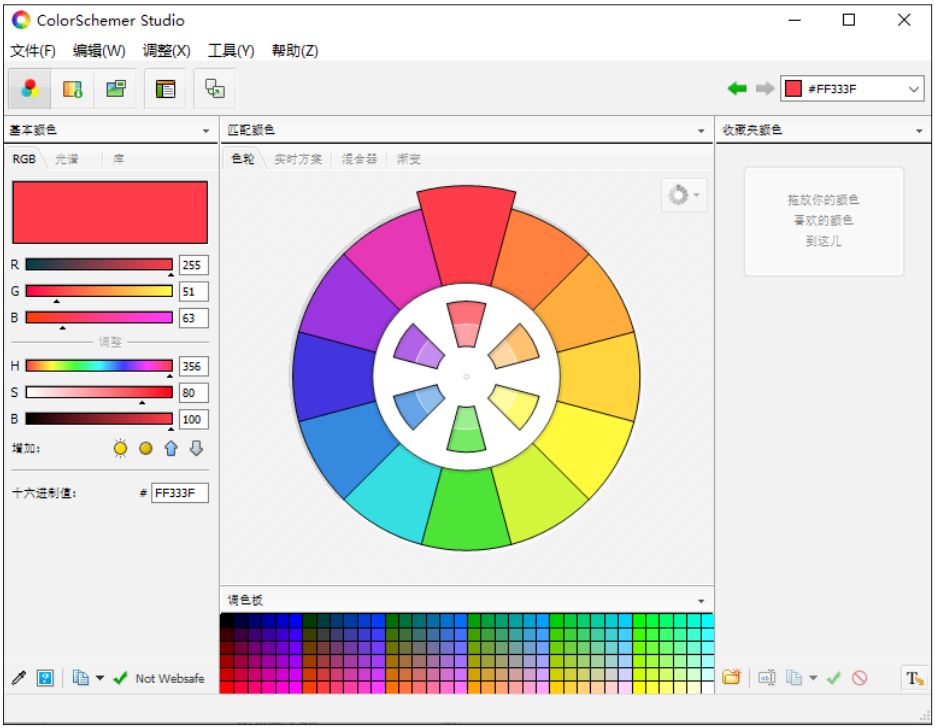This screenshot has height=728, width=935.
Task: Open the 调整(X) menu
Action: [166, 51]
